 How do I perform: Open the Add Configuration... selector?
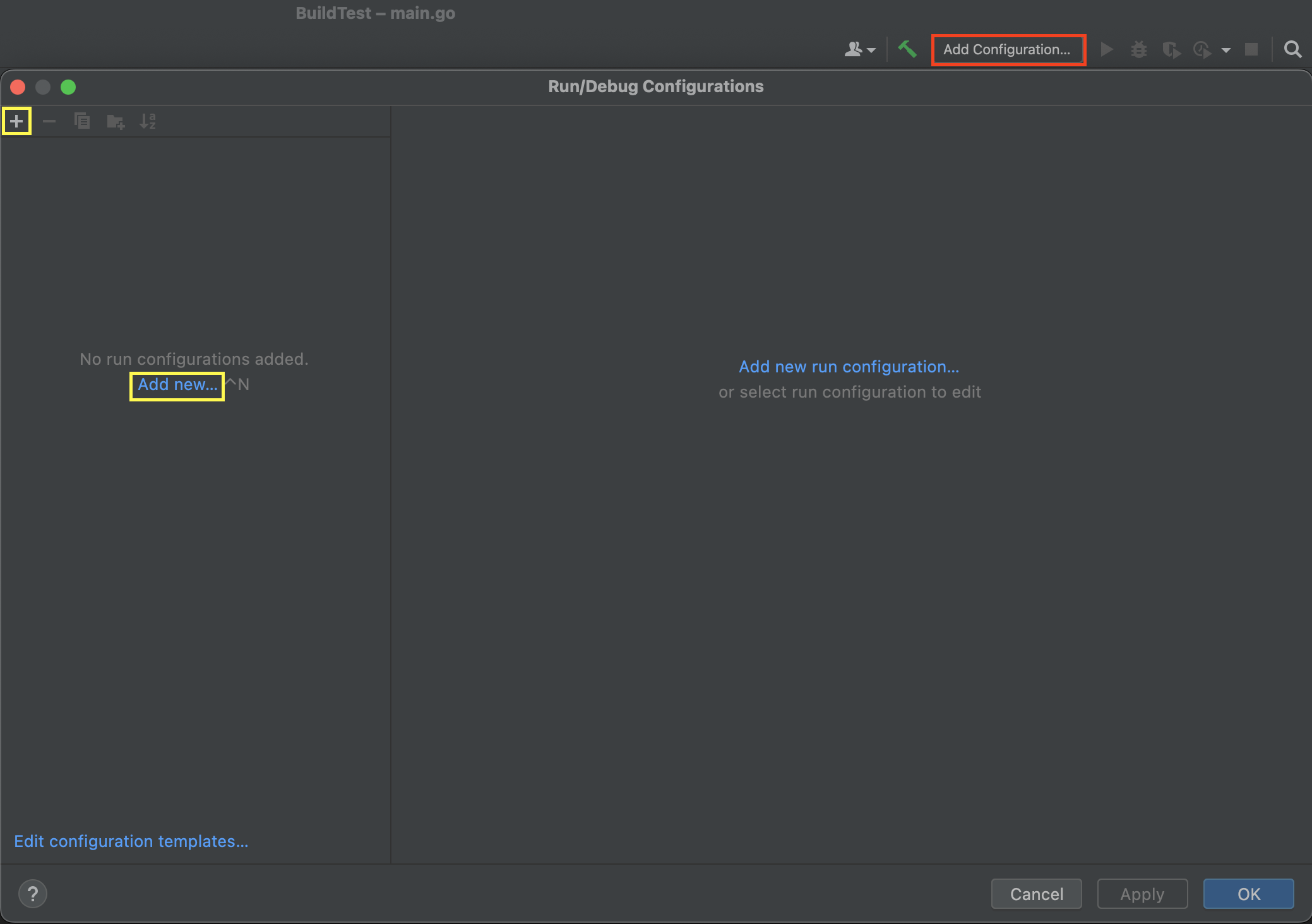[1008, 49]
